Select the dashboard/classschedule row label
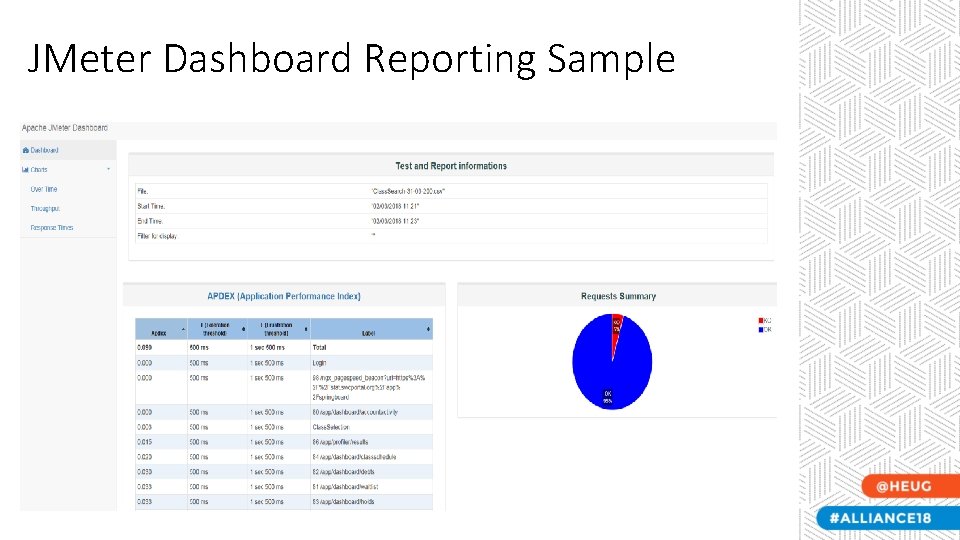 (354, 457)
